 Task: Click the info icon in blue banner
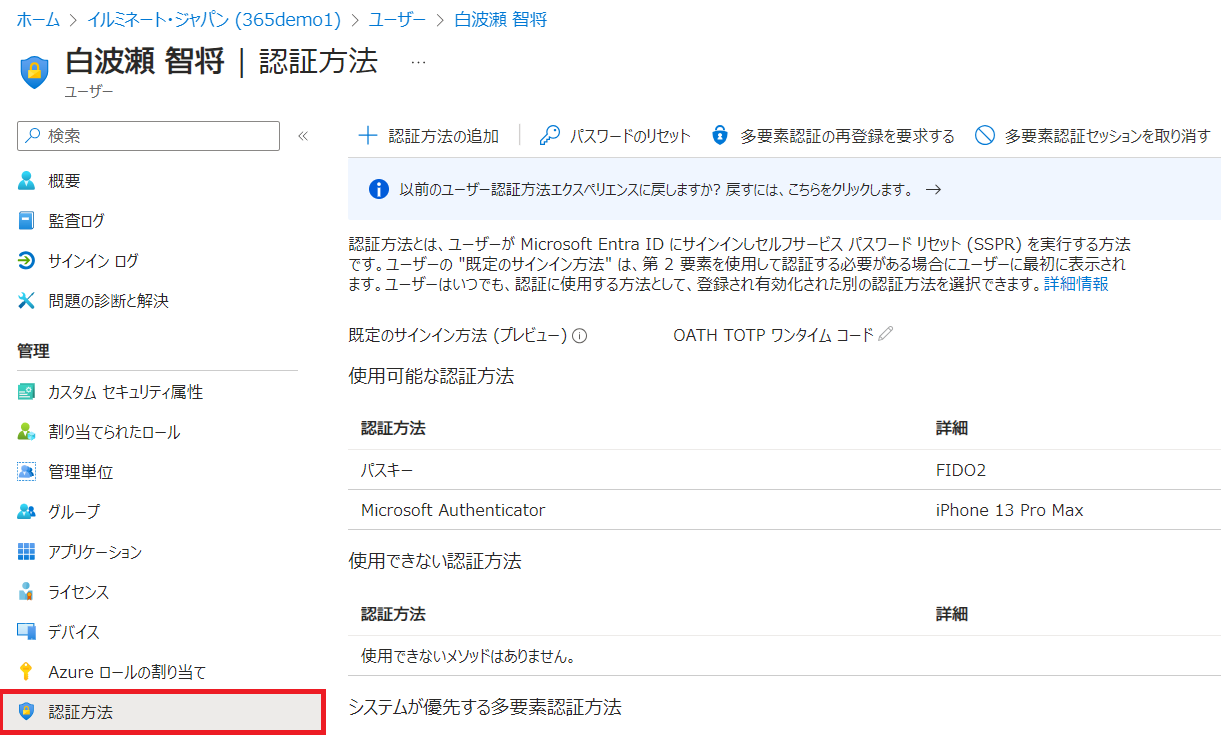click(379, 189)
